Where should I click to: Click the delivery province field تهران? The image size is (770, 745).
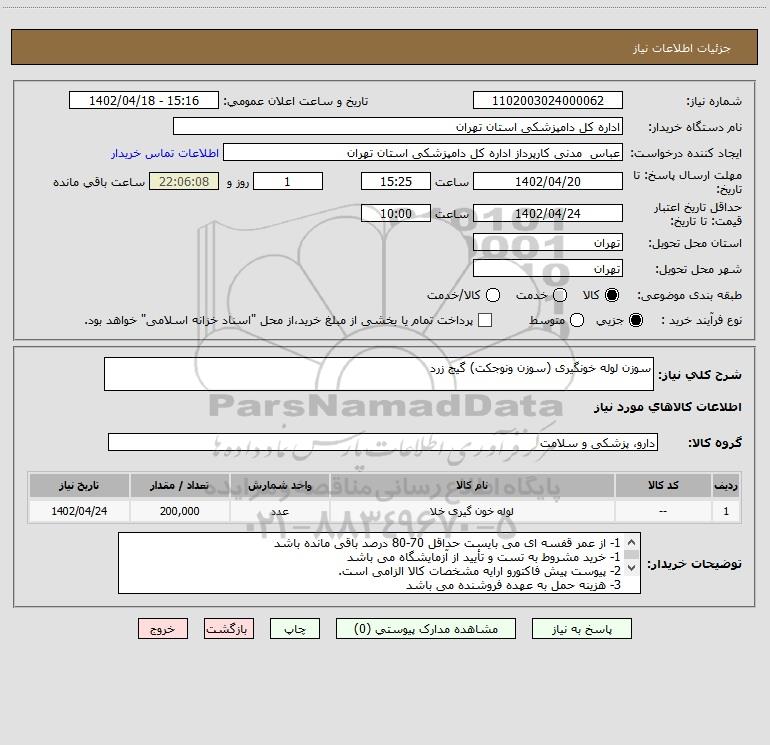point(548,243)
